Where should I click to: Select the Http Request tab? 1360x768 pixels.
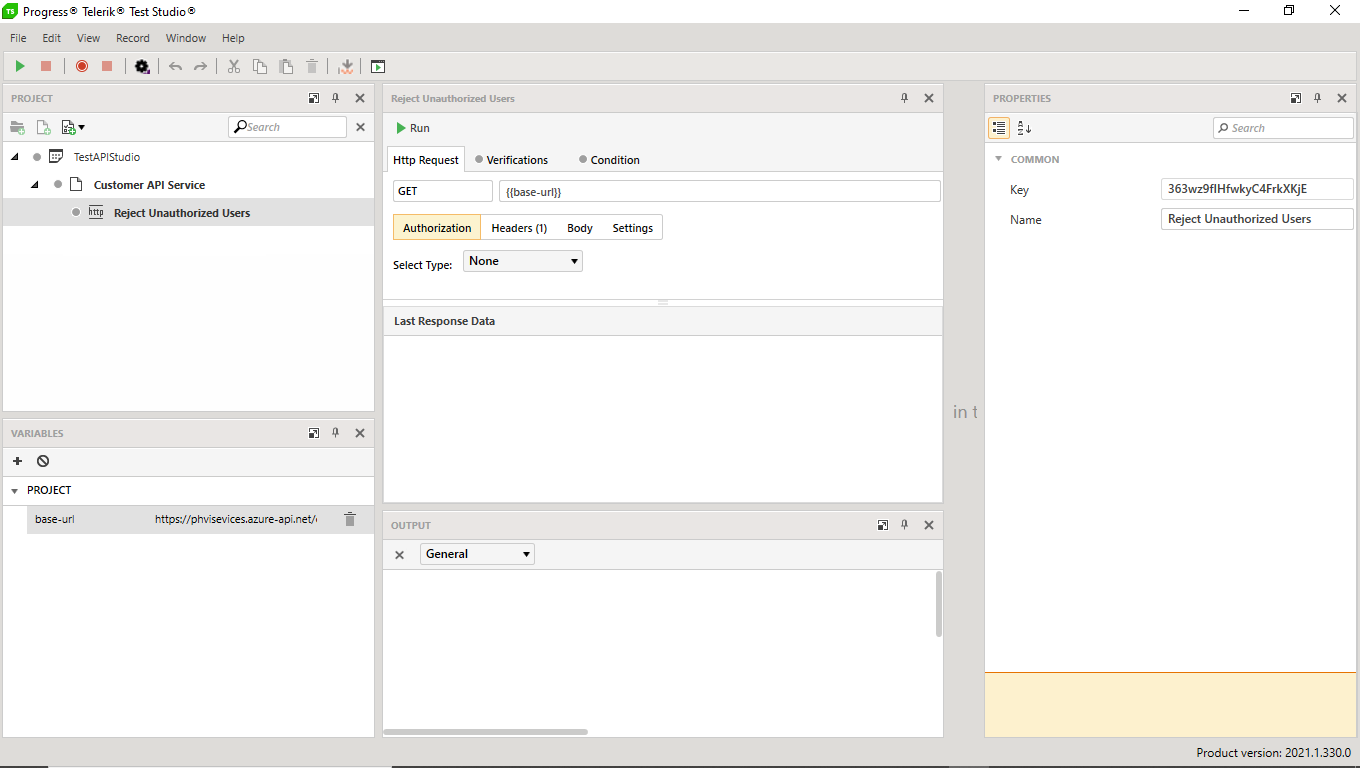tap(426, 160)
